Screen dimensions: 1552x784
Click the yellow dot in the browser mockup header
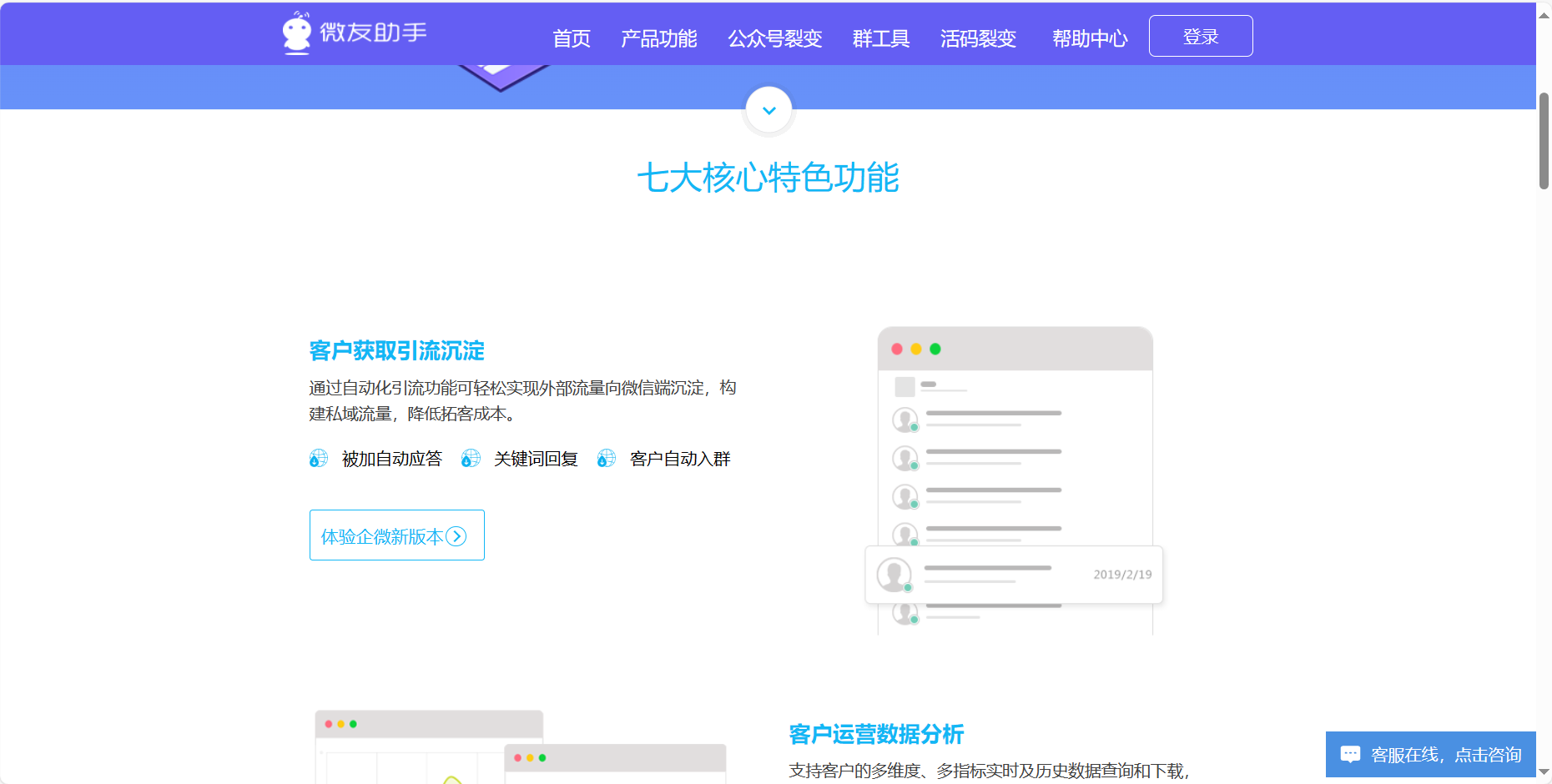(x=916, y=349)
